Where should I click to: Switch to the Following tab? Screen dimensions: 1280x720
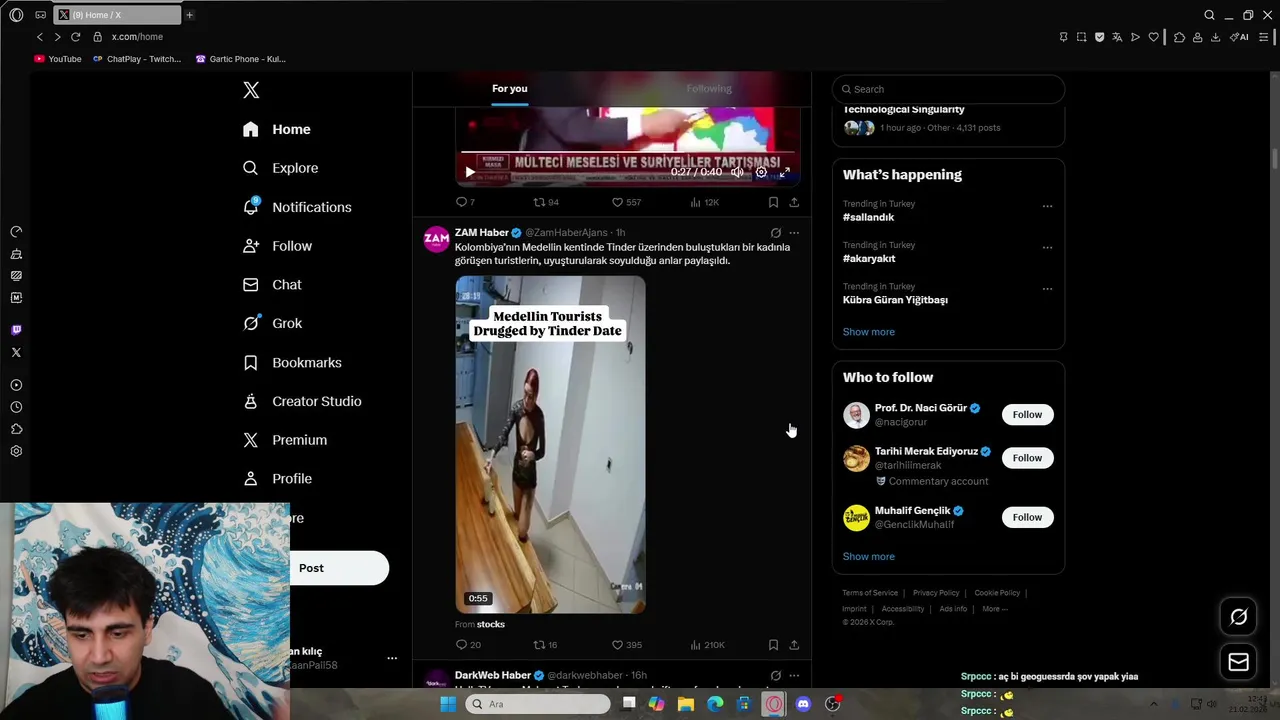click(709, 89)
